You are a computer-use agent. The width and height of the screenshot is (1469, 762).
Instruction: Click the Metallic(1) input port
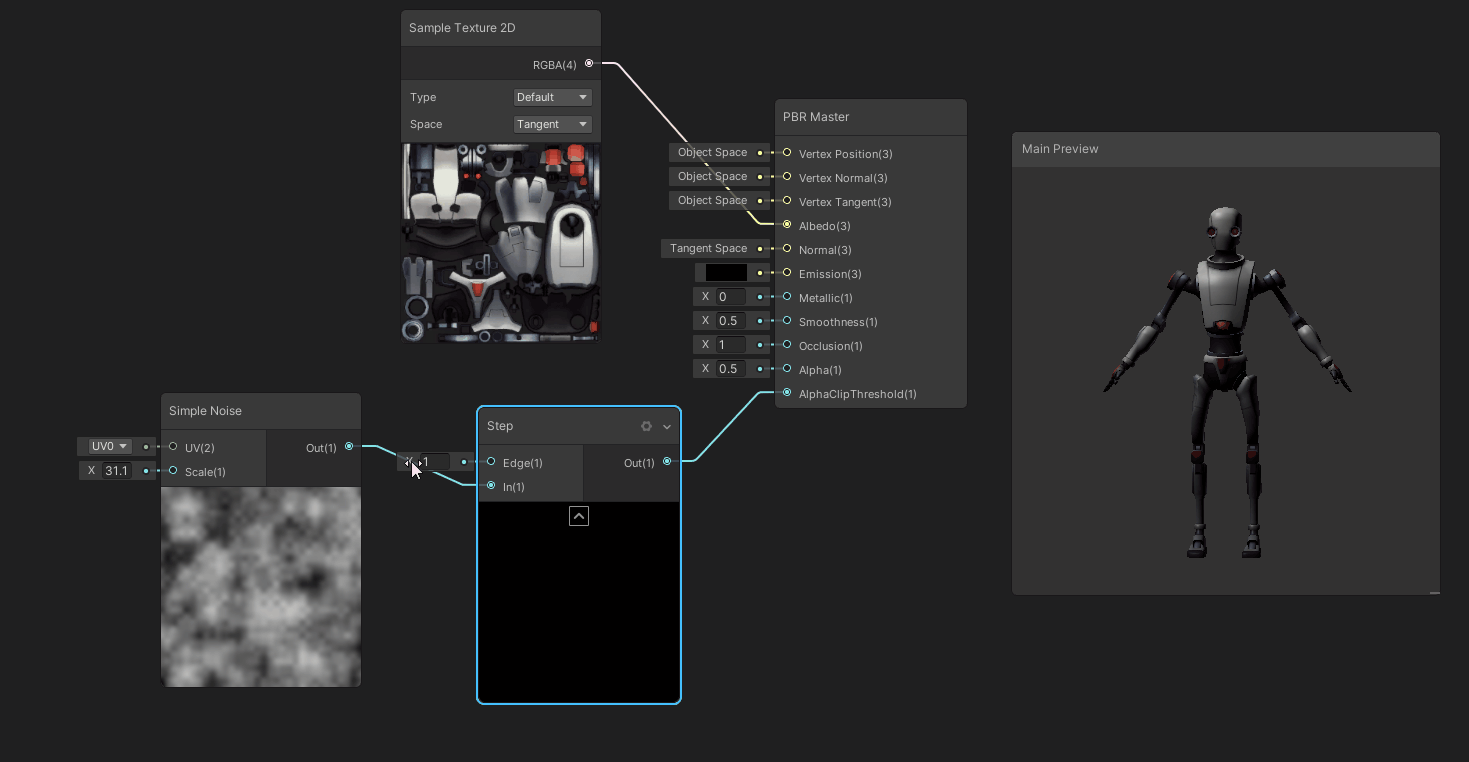click(x=787, y=297)
